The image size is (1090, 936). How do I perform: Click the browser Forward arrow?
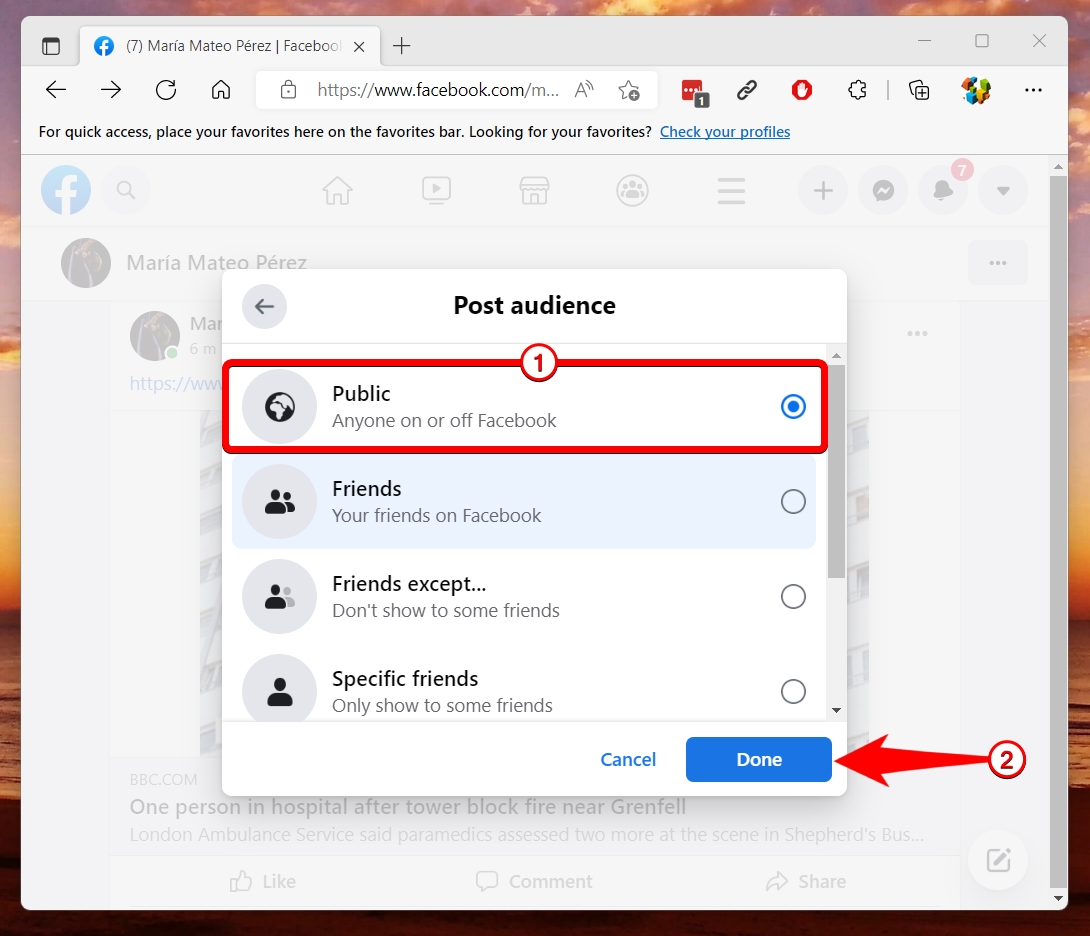(x=111, y=90)
